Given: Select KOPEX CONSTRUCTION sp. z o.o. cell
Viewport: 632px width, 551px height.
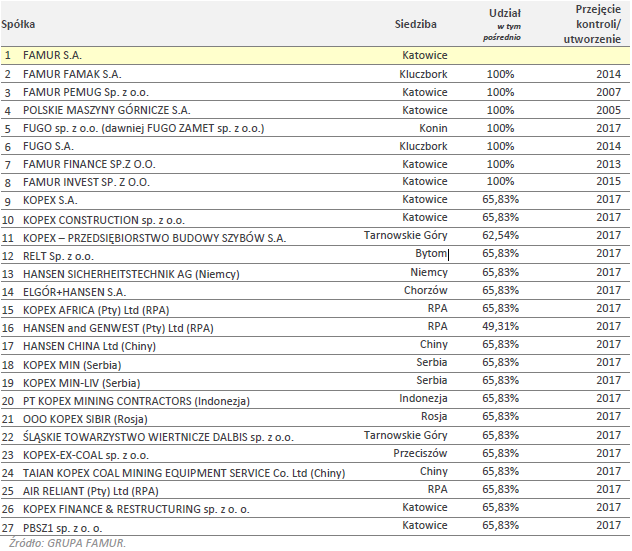Looking at the screenshot, I should click(x=104, y=220).
